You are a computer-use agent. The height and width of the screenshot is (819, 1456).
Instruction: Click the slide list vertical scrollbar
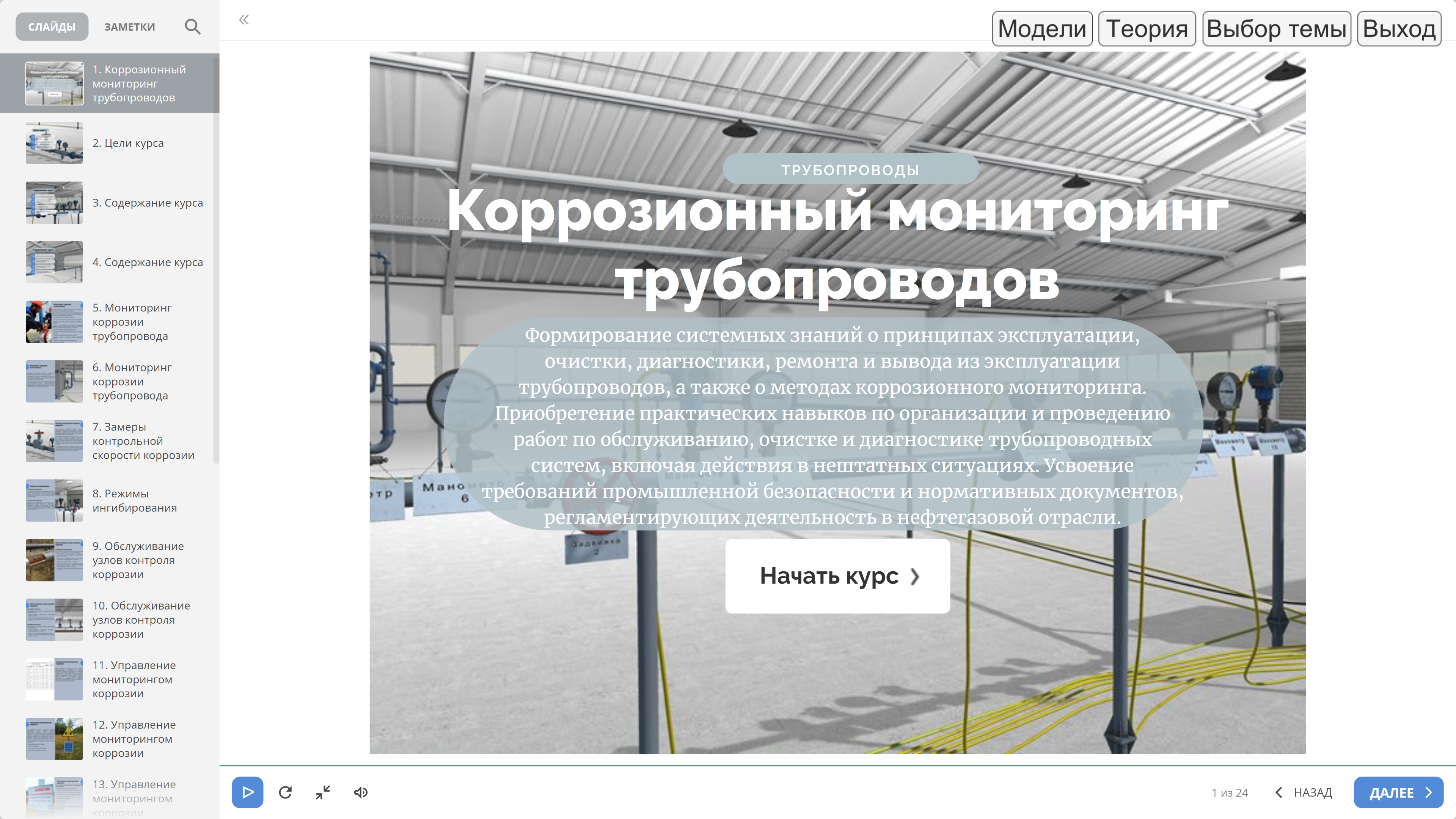pyautogui.click(x=216, y=260)
